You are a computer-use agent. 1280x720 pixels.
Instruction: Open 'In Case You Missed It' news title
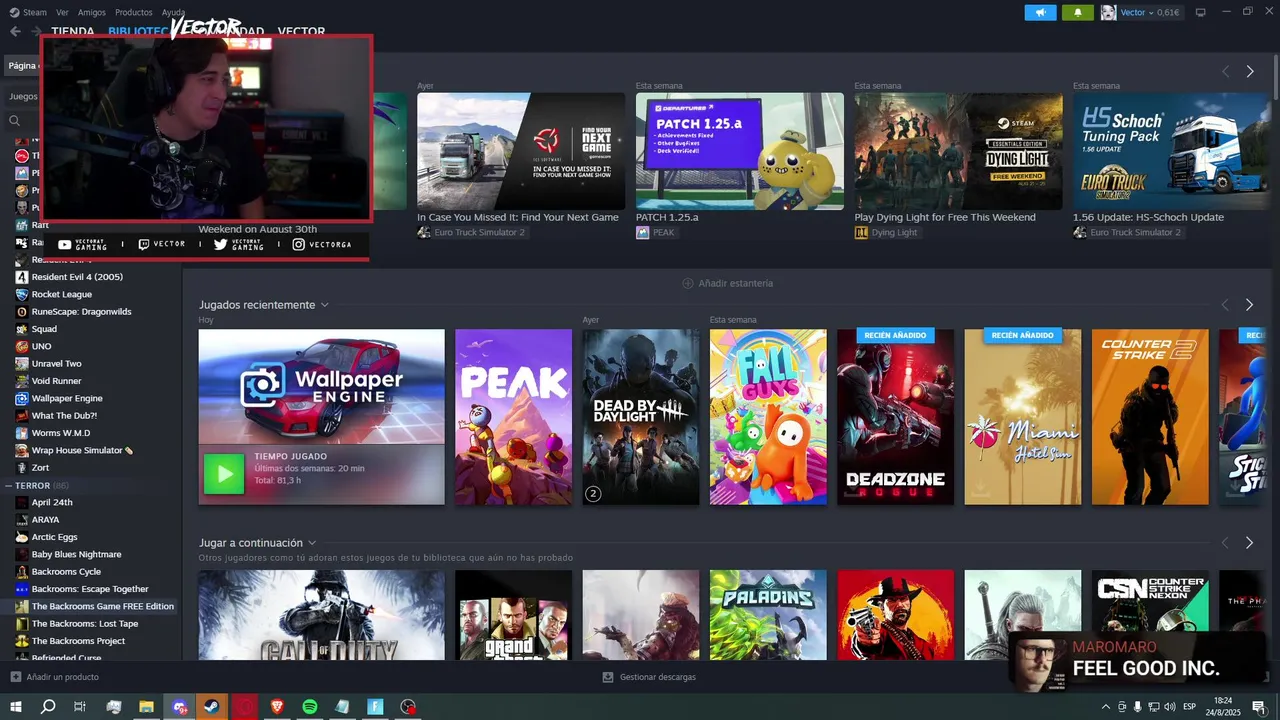click(518, 217)
